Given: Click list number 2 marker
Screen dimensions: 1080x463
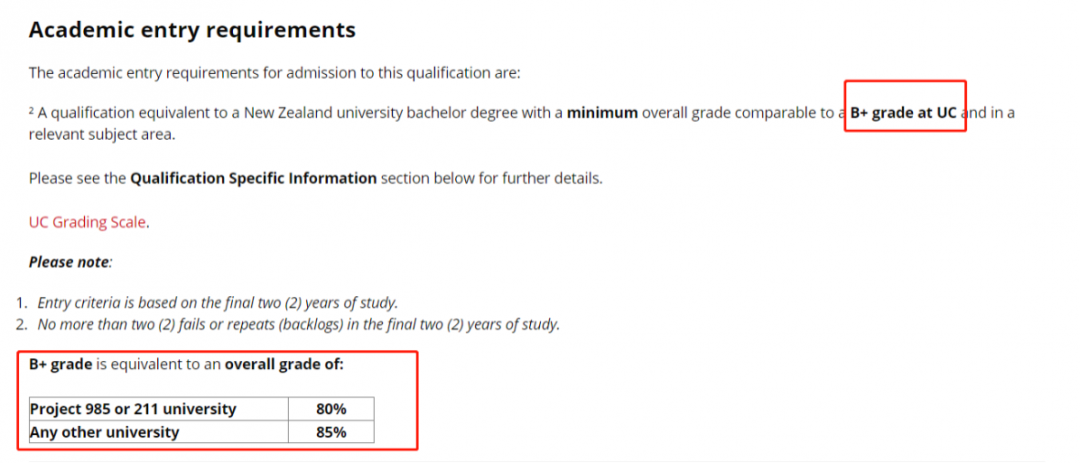Looking at the screenshot, I should tap(22, 324).
